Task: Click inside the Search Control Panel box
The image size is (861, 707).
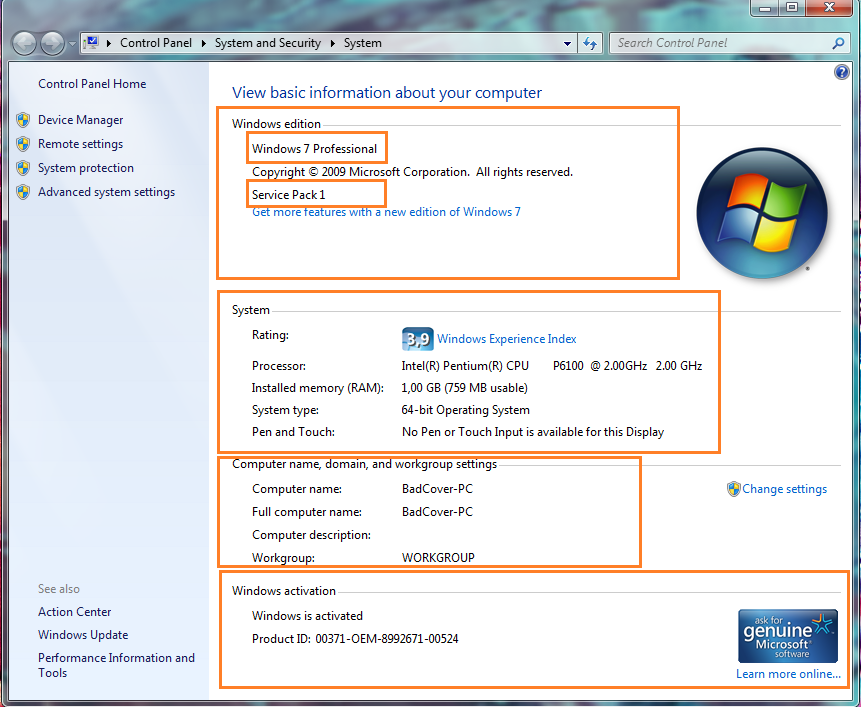Action: click(x=720, y=43)
